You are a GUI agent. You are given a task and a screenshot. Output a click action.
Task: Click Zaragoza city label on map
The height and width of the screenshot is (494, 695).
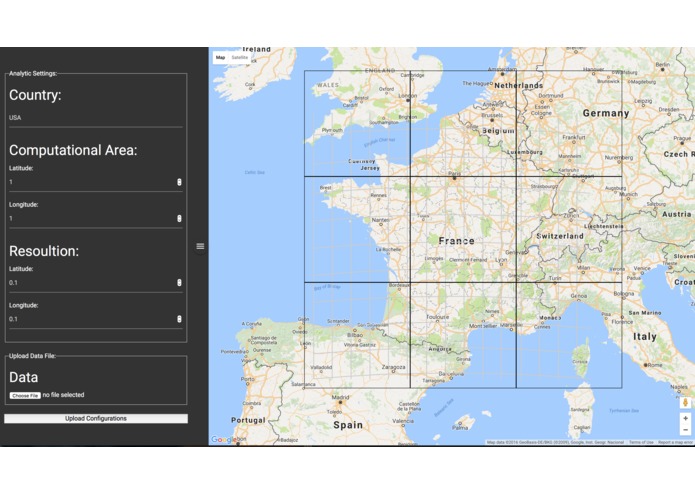pos(393,367)
